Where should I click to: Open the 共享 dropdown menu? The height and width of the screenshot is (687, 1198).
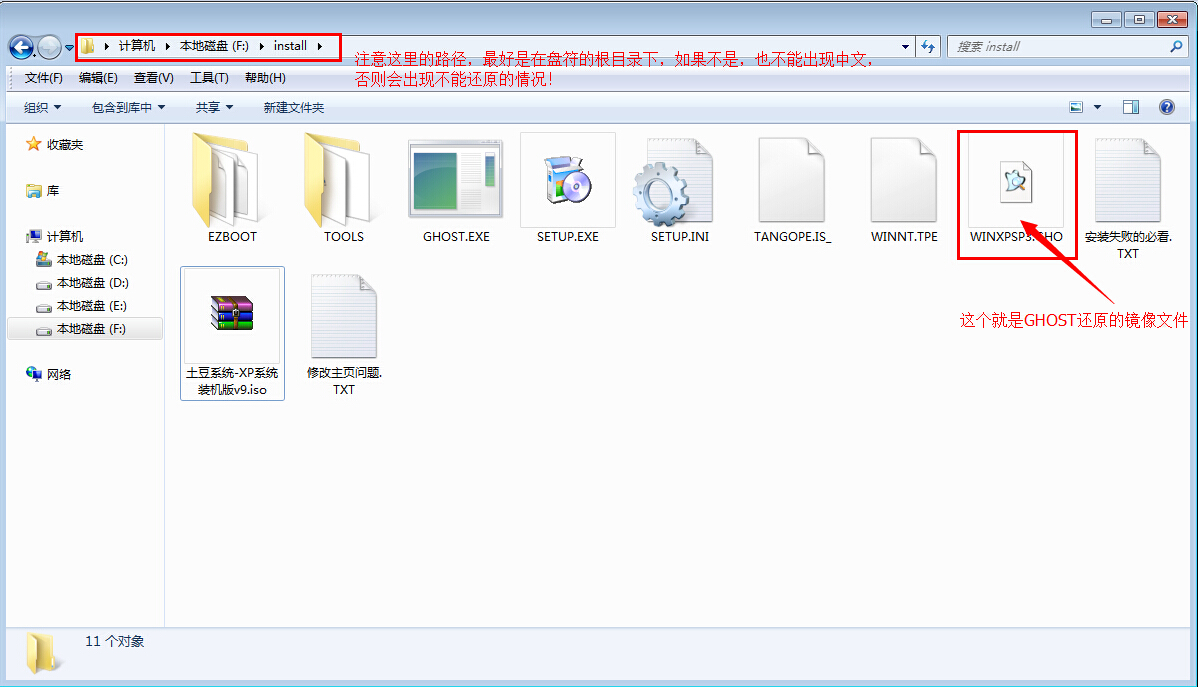pyautogui.click(x=214, y=107)
